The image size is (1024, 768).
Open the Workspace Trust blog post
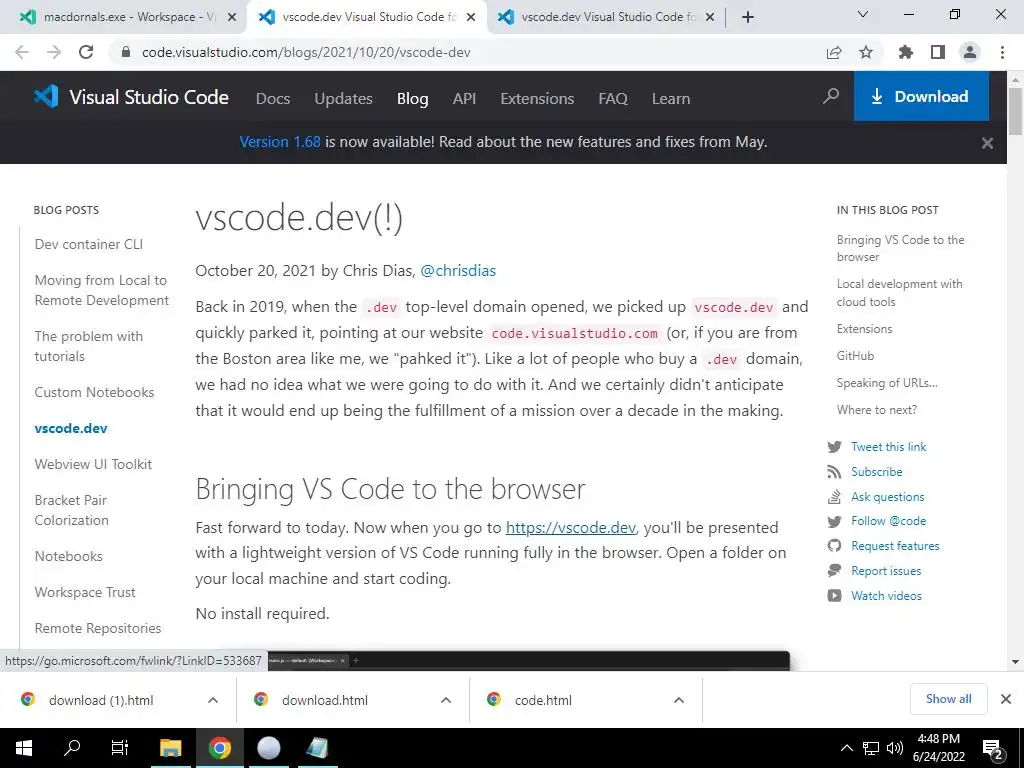coord(85,592)
